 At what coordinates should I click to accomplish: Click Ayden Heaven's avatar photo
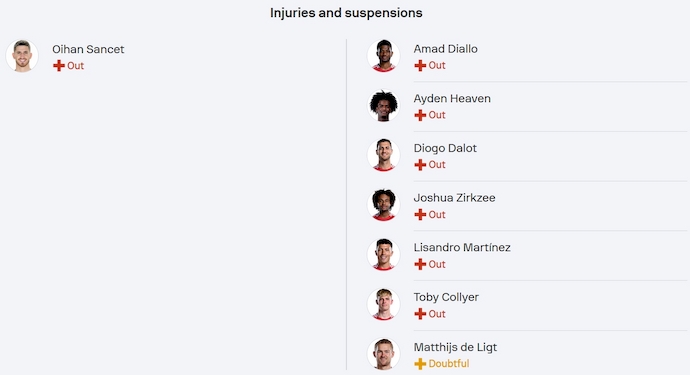pos(383,105)
